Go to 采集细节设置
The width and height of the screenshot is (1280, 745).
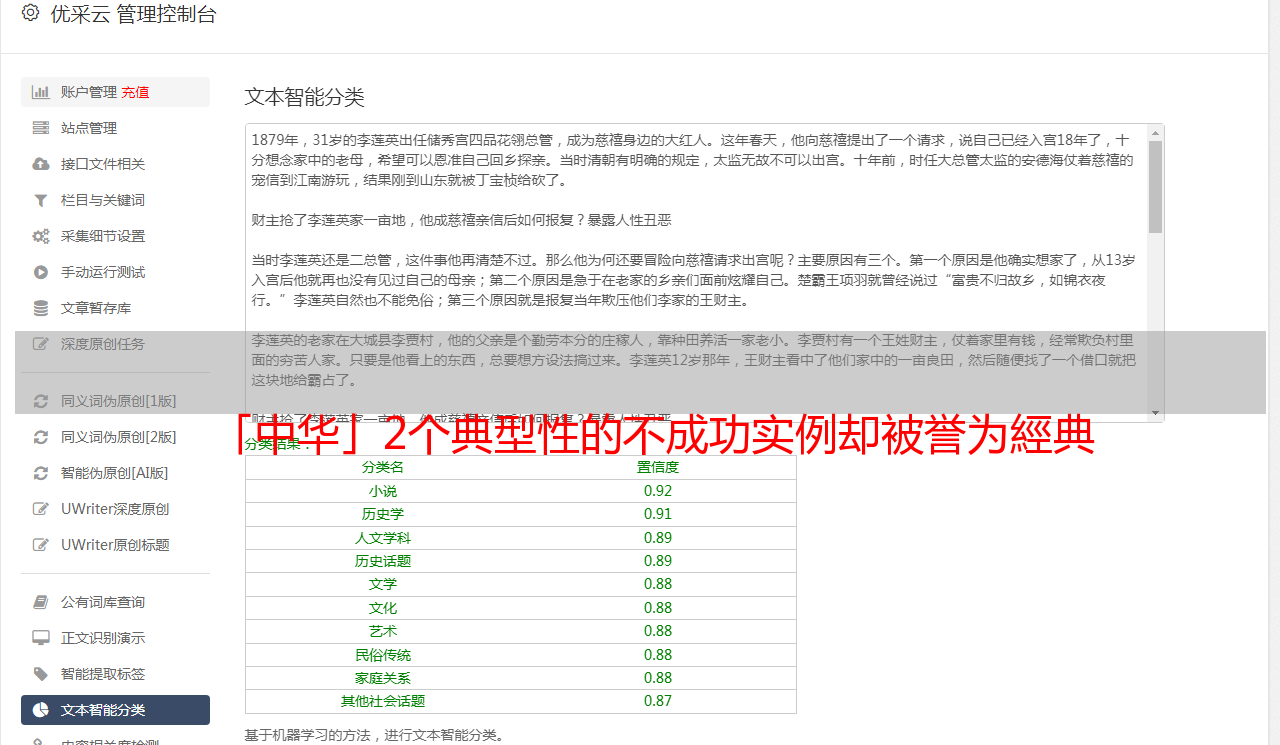click(x=115, y=236)
